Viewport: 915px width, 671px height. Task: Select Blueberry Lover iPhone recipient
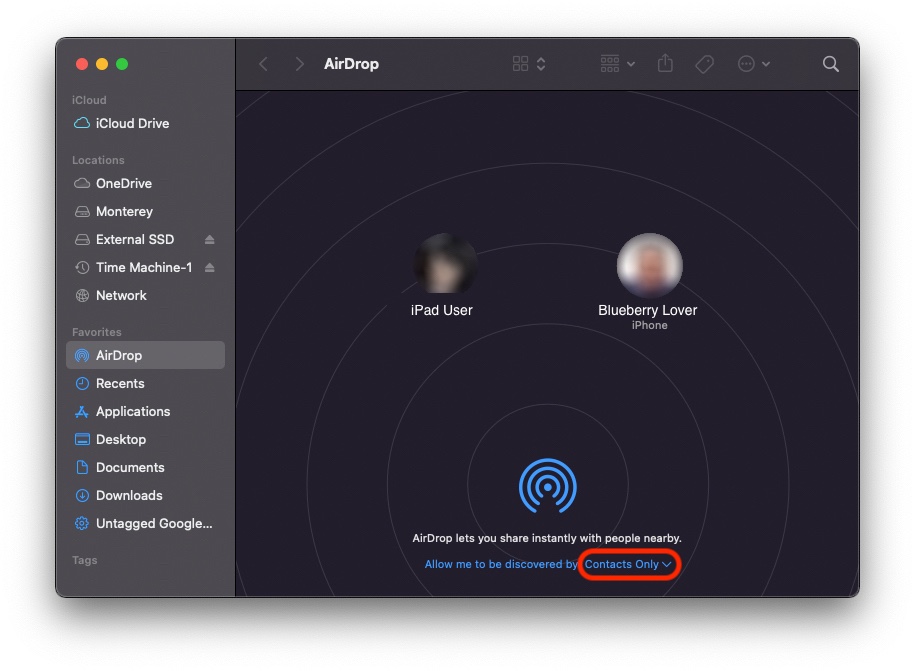tap(648, 282)
